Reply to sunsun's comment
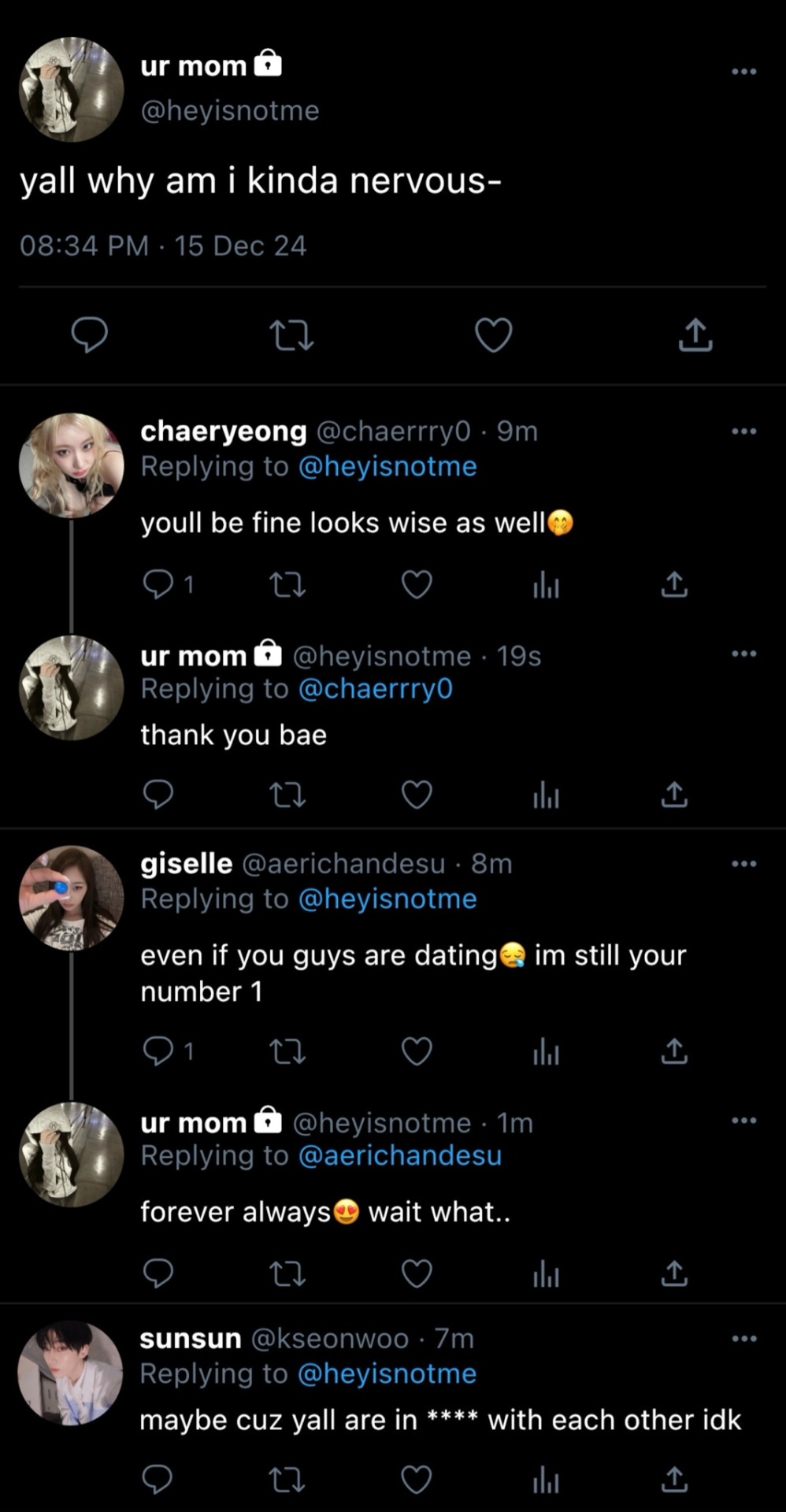Viewport: 786px width, 1512px height. (x=158, y=1480)
